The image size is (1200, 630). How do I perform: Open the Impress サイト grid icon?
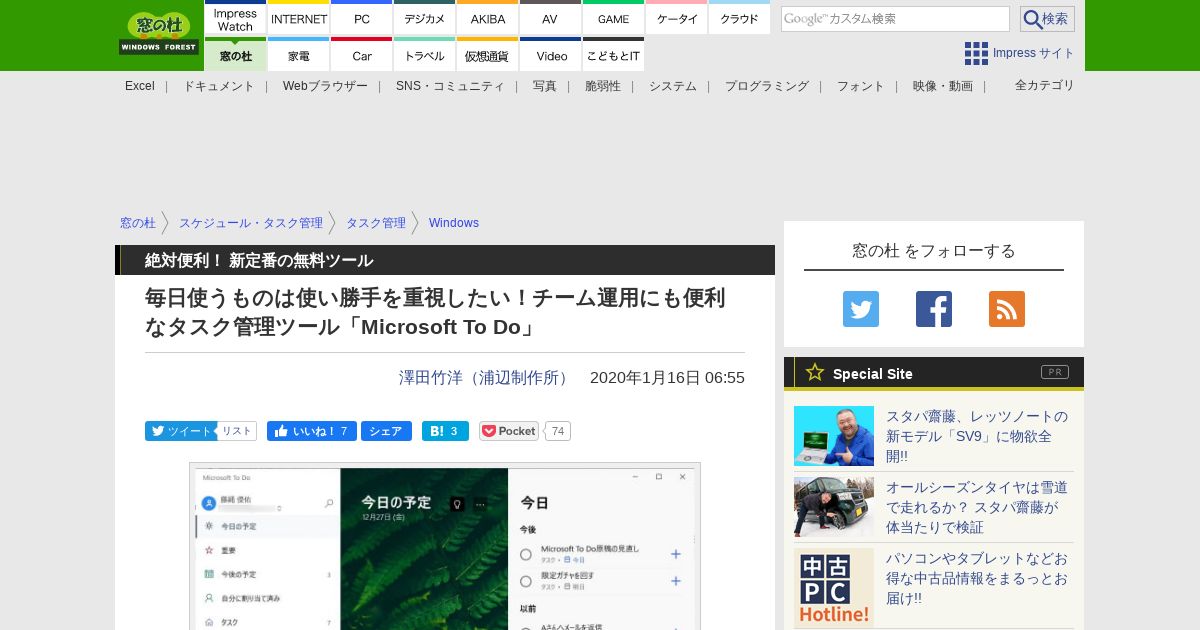point(976,53)
